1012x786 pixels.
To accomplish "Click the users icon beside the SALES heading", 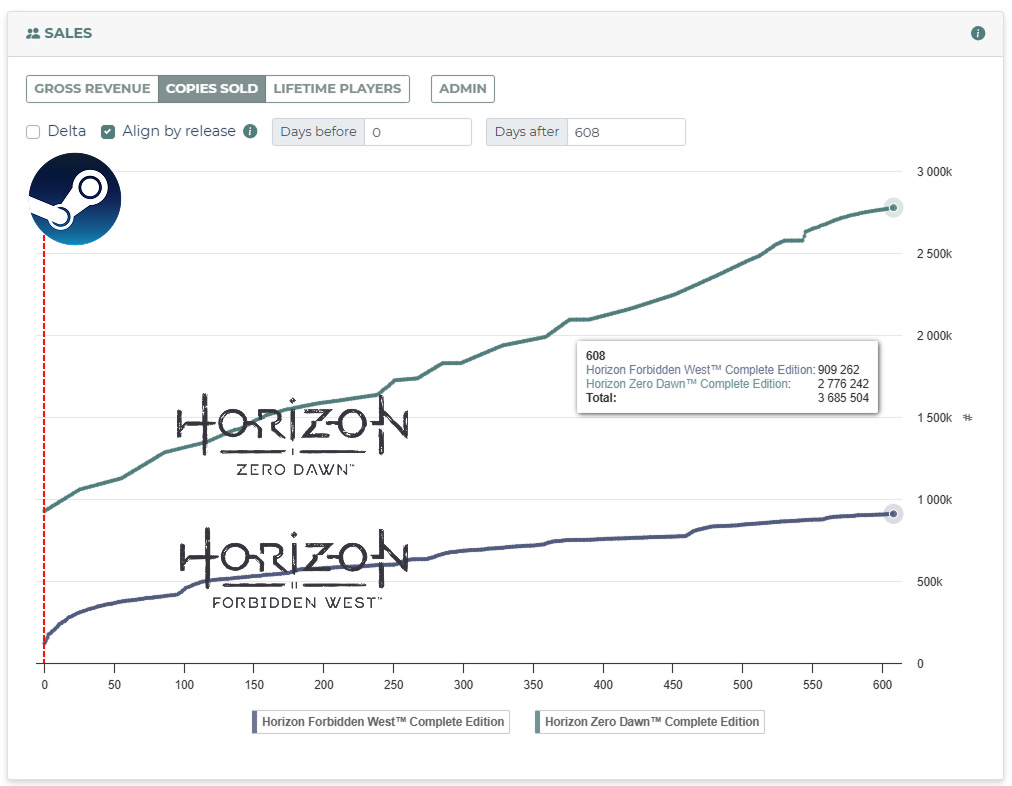I will pyautogui.click(x=34, y=32).
